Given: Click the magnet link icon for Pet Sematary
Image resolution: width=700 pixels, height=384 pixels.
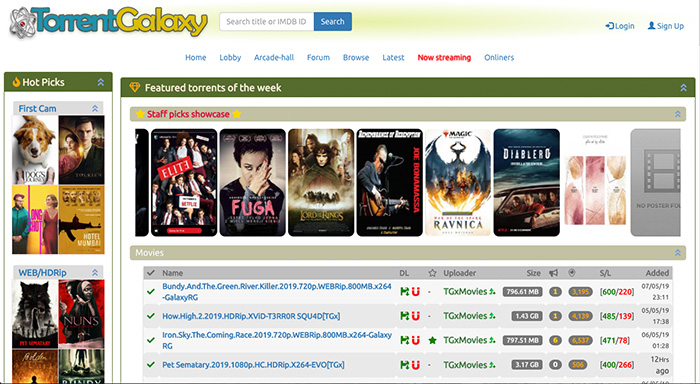Looking at the screenshot, I should point(416,365).
